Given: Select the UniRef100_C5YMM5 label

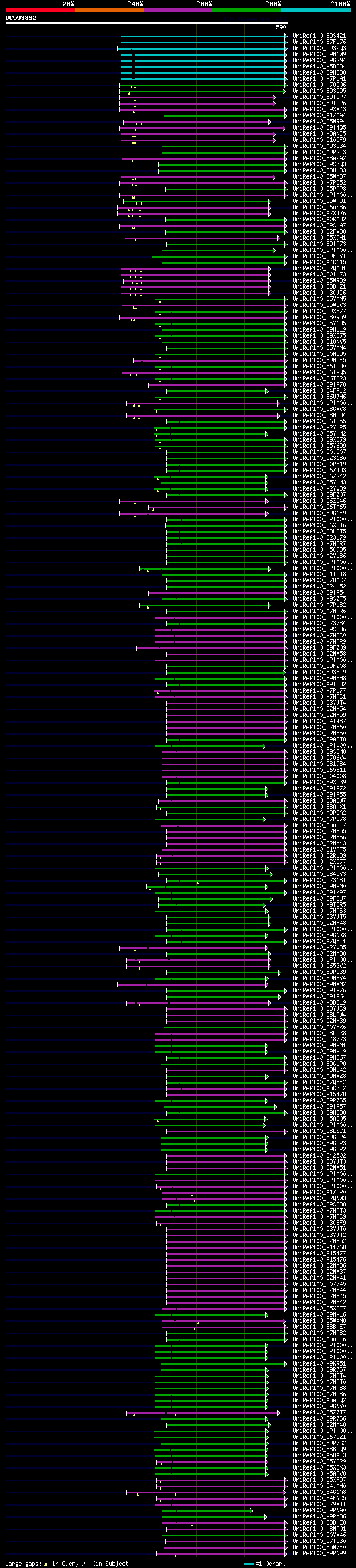Looking at the screenshot, I should click(x=319, y=299).
